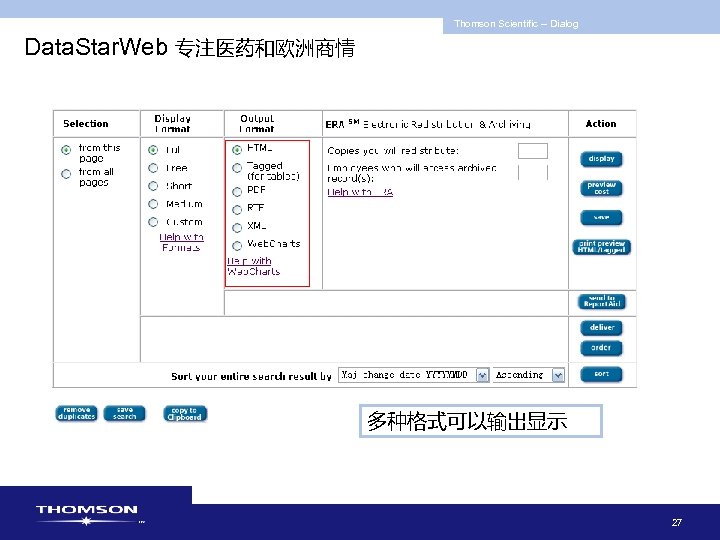Choose Medium display format

153,204
